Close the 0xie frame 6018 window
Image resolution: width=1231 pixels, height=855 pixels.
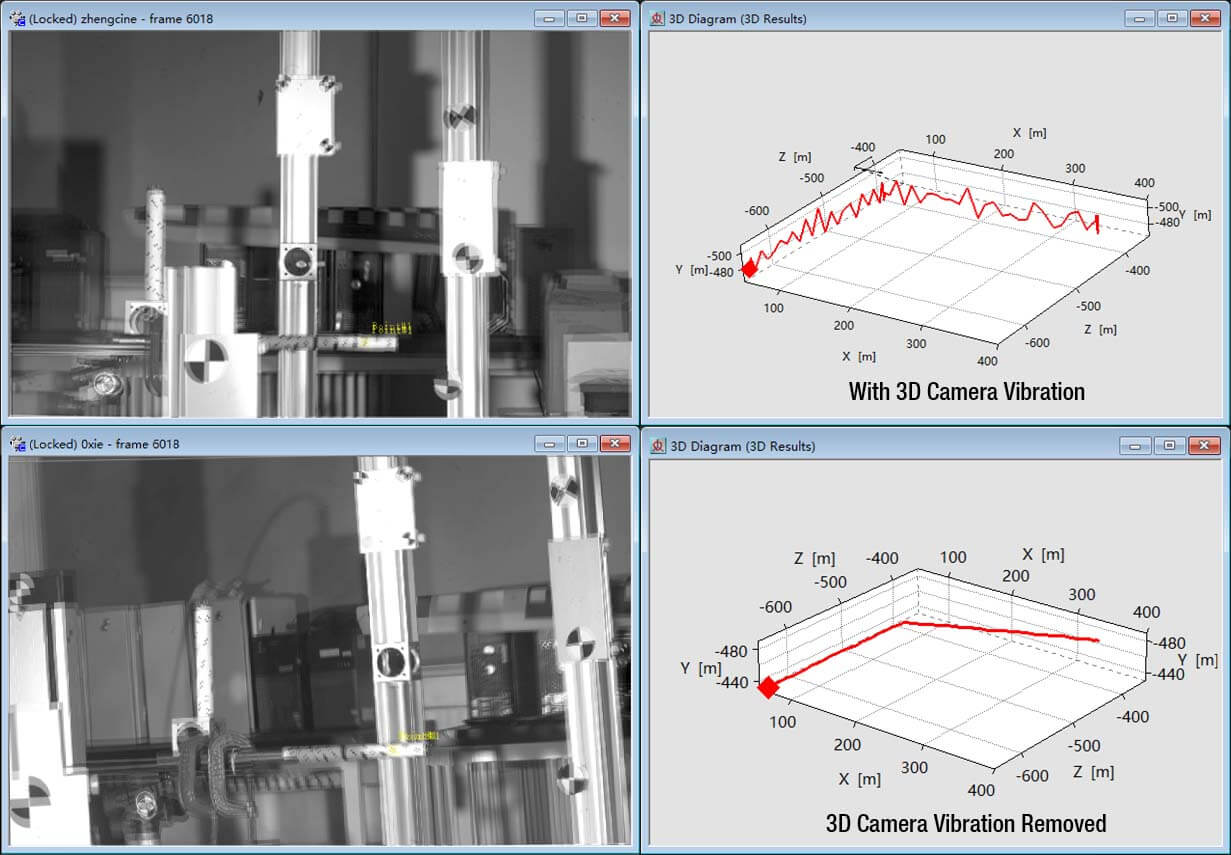[614, 443]
